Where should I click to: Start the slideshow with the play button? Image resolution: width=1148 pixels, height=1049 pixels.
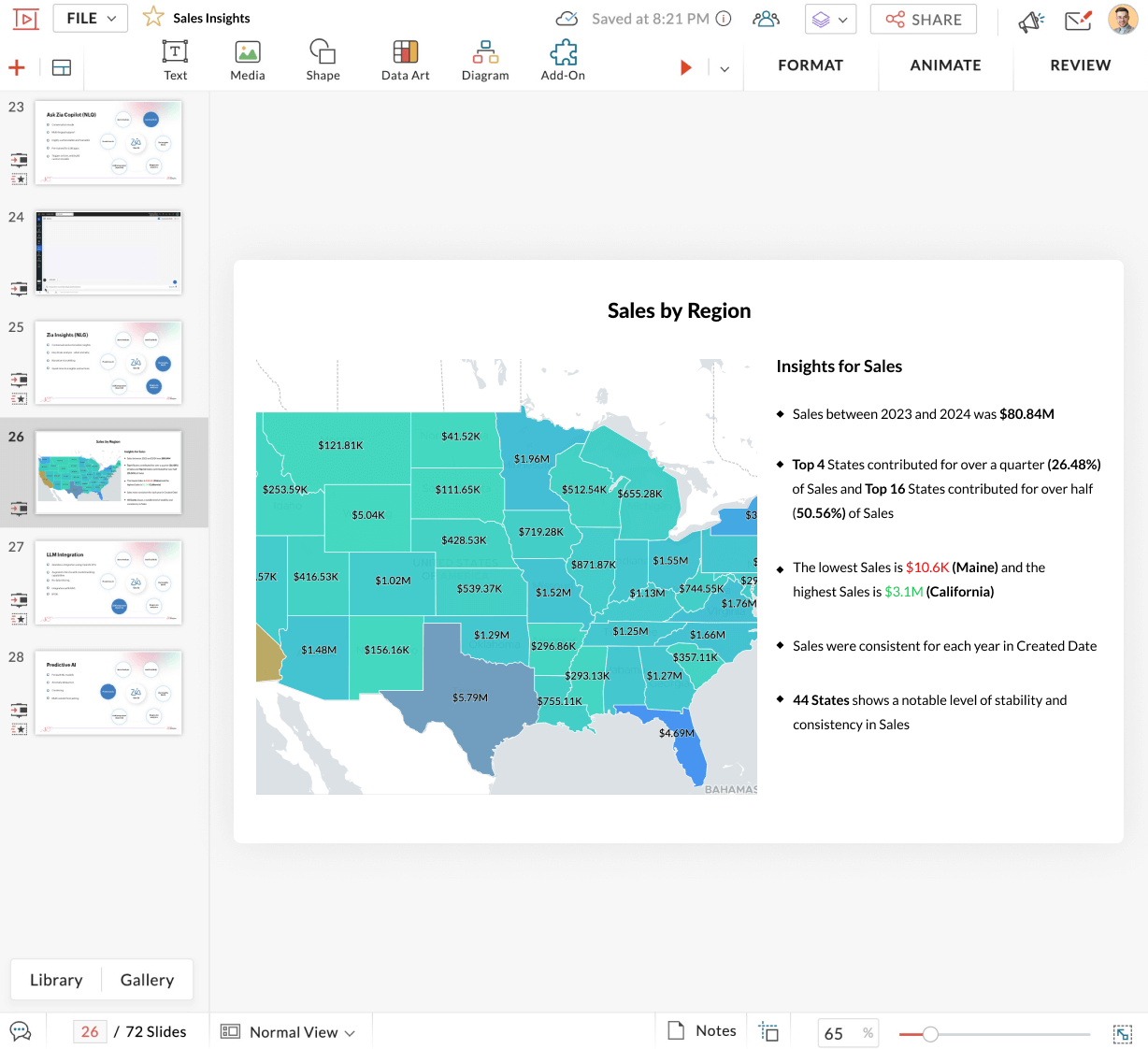[x=686, y=67]
